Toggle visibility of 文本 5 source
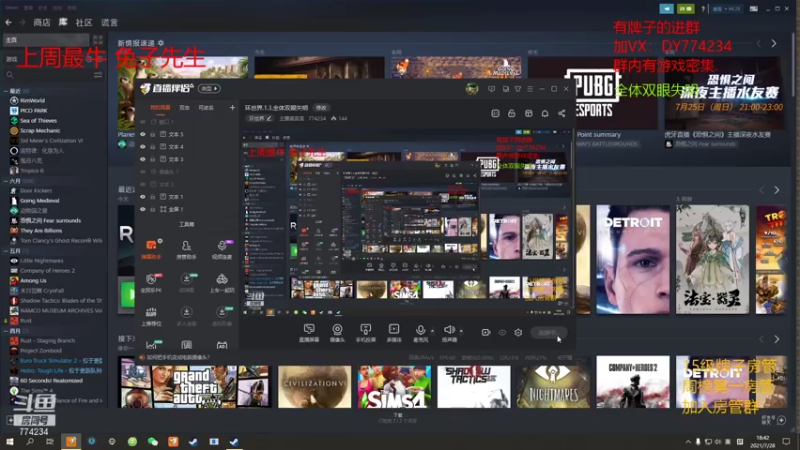Screen dimensions: 800x450 point(143,134)
